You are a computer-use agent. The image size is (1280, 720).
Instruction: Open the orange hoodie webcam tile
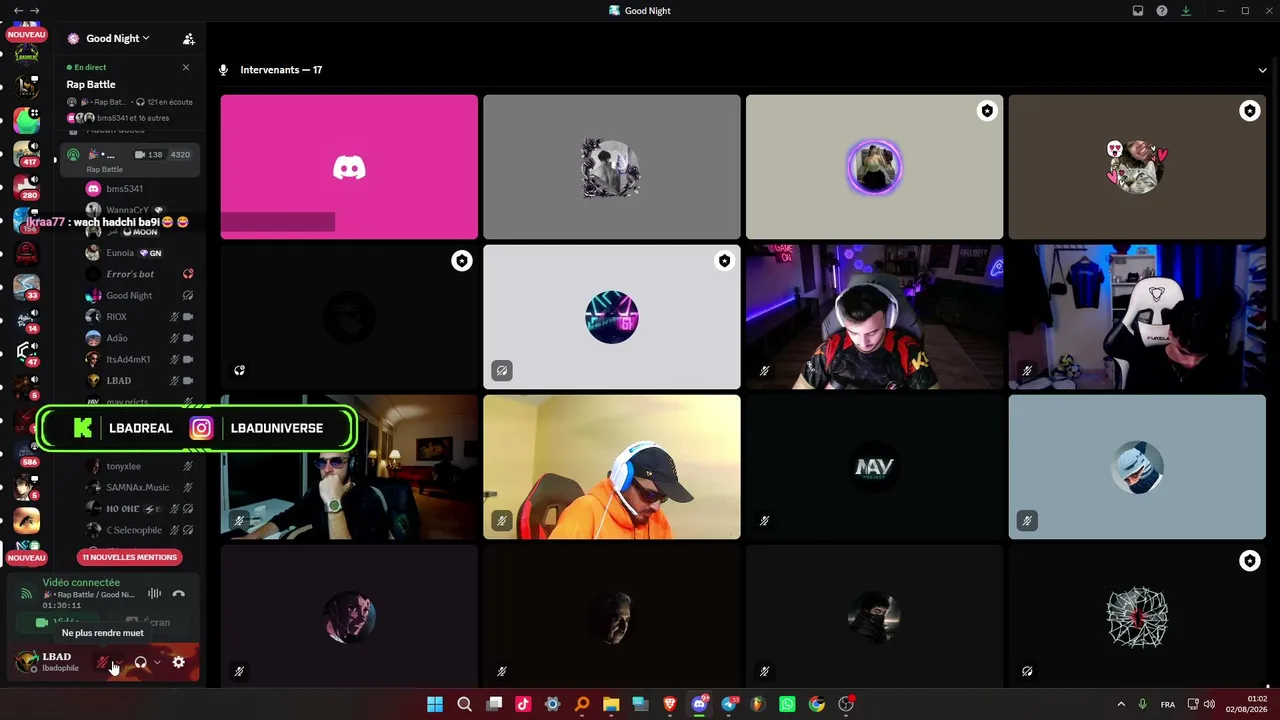point(612,467)
